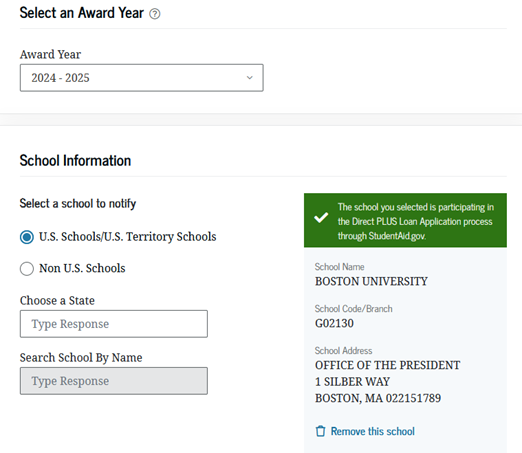Click the help icon beside Select an Award Year
This screenshot has width=522, height=453.
(155, 14)
